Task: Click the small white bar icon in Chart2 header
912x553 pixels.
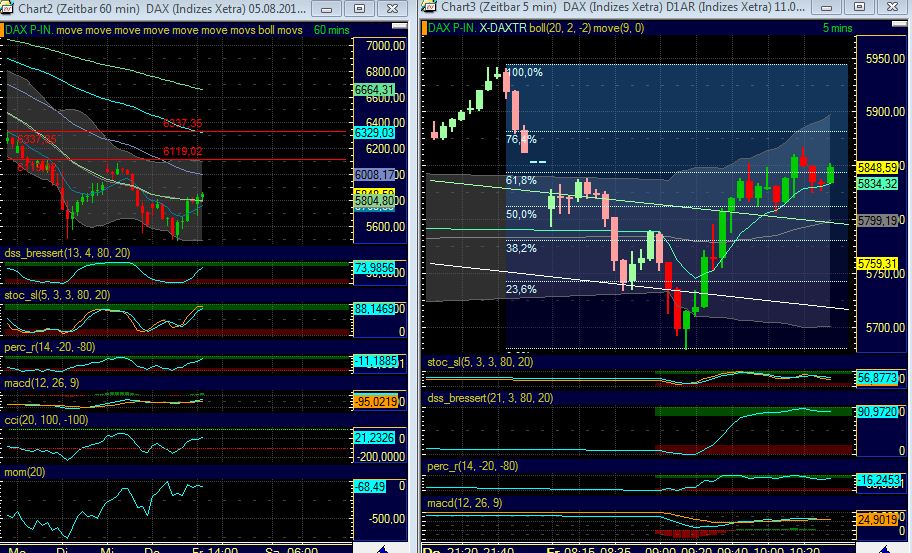Action: pyautogui.click(x=400, y=26)
